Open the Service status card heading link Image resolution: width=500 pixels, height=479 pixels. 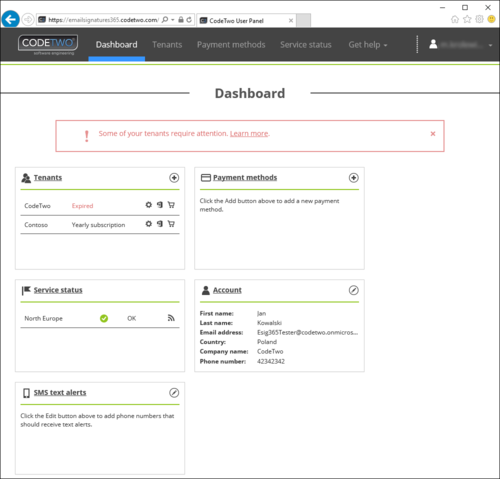coord(58,290)
